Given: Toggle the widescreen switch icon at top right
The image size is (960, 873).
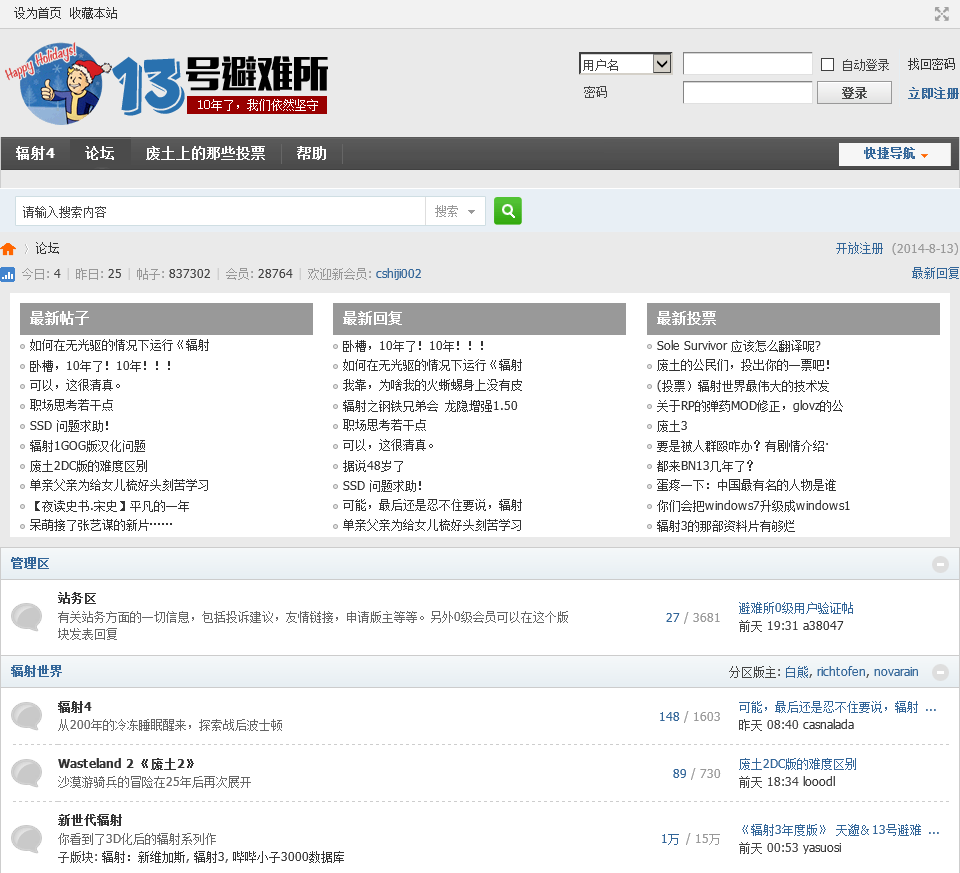Looking at the screenshot, I should 941,13.
